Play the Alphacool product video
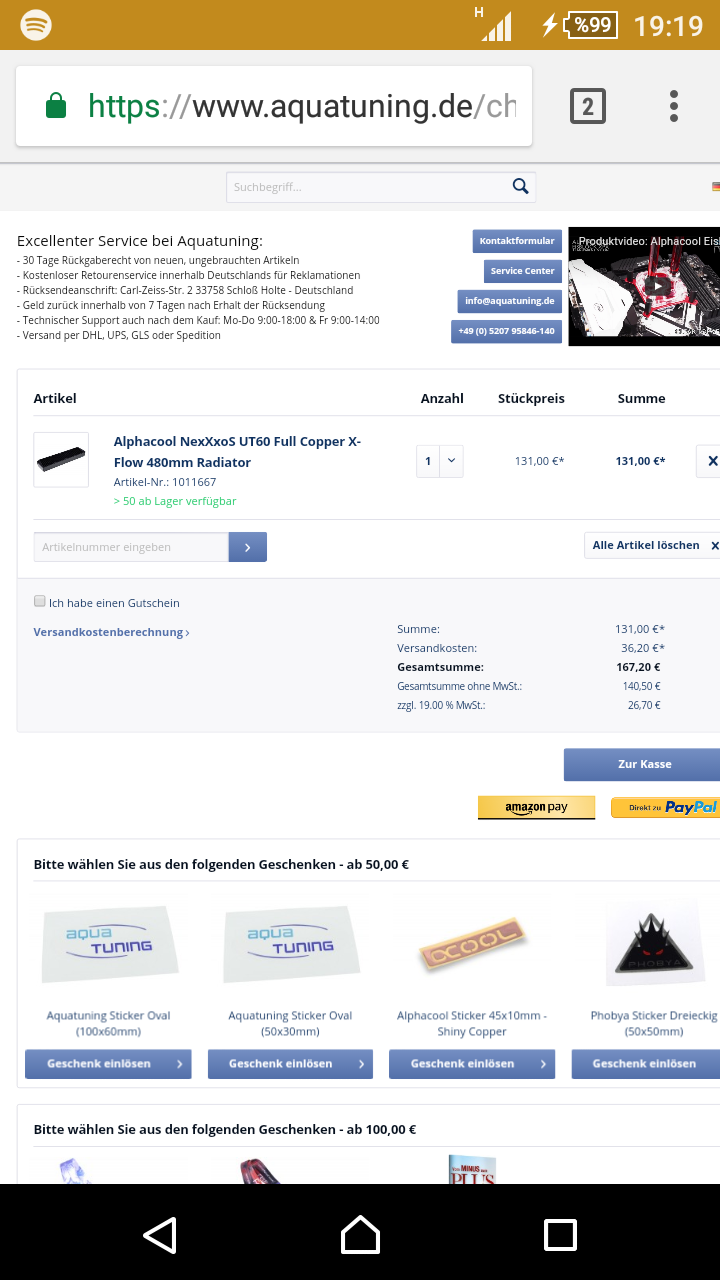This screenshot has width=720, height=1280. [x=656, y=286]
